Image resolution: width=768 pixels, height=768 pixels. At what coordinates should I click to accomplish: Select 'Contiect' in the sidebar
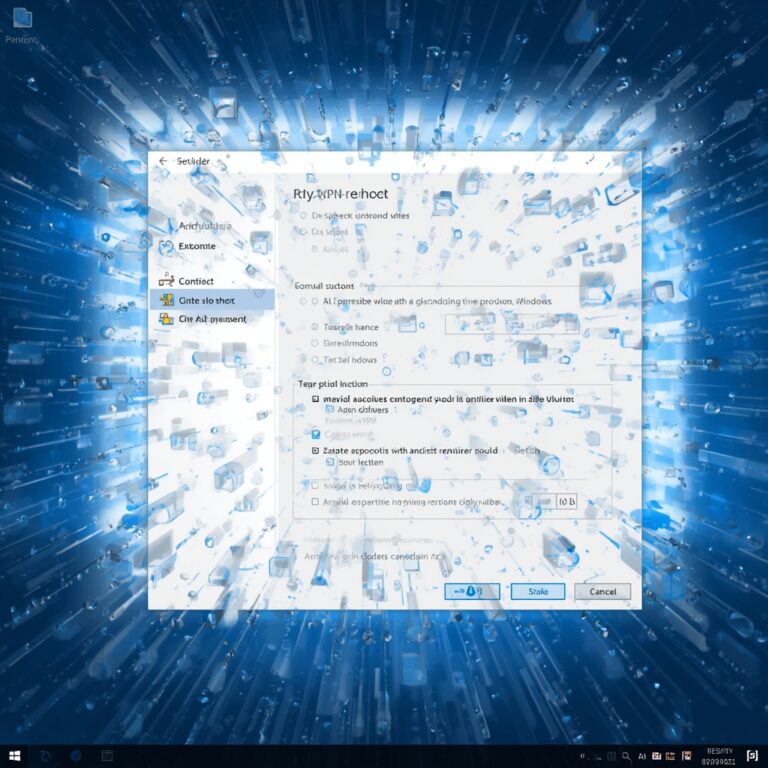coord(196,281)
